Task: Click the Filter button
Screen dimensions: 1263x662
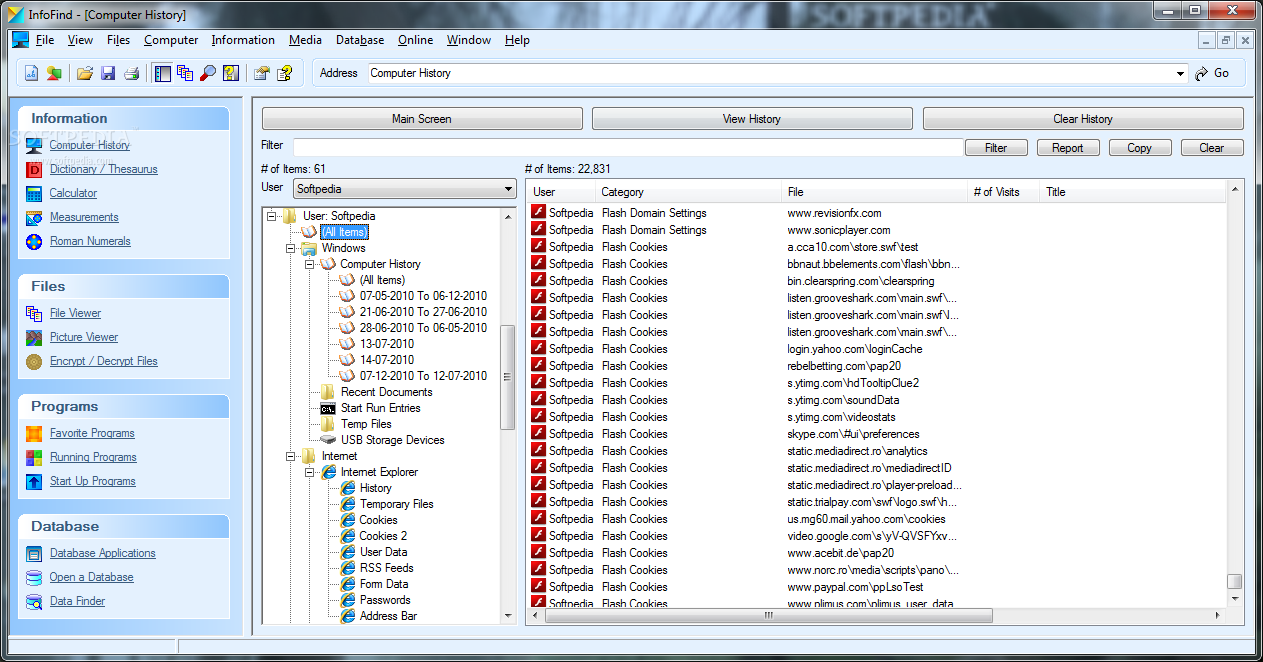Action: click(x=996, y=148)
